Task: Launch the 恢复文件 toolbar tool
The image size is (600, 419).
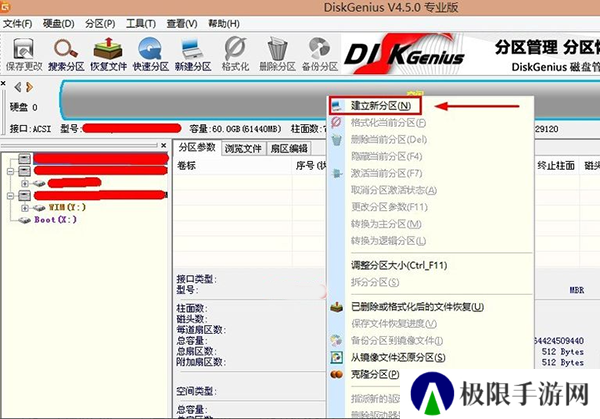Action: [108, 54]
